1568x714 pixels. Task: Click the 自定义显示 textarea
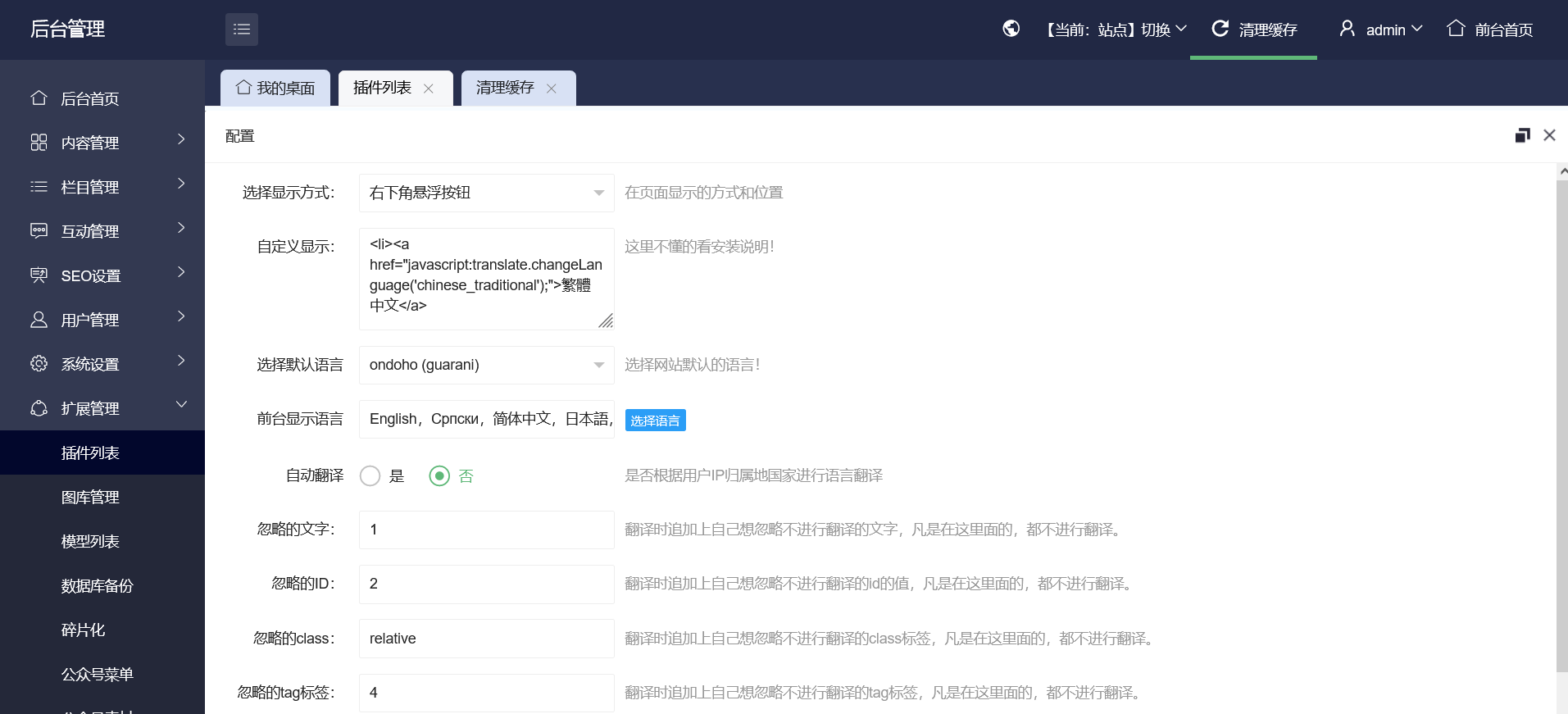click(487, 279)
